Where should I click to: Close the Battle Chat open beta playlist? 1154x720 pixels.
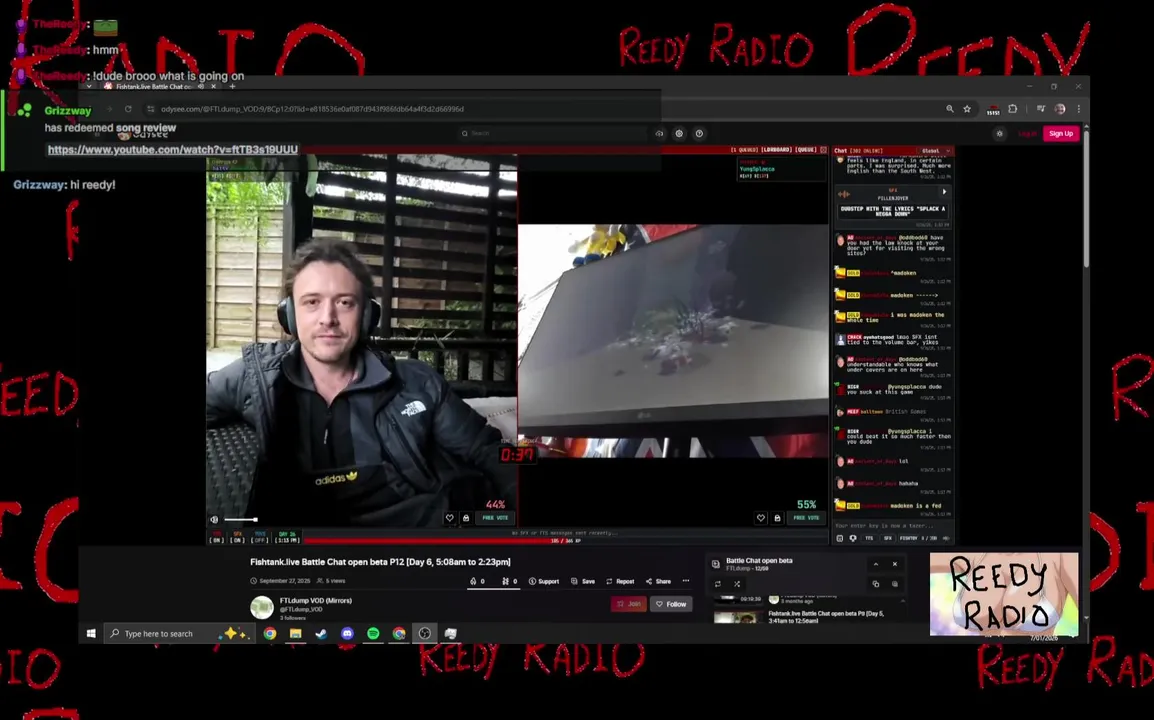pyautogui.click(x=895, y=564)
